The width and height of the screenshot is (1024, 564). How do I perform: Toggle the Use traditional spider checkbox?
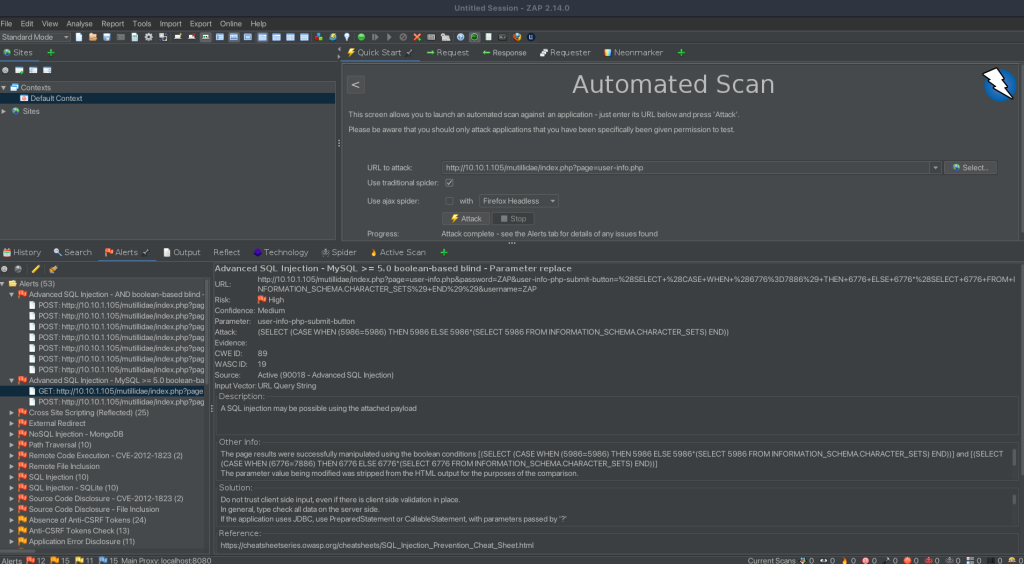(x=449, y=184)
